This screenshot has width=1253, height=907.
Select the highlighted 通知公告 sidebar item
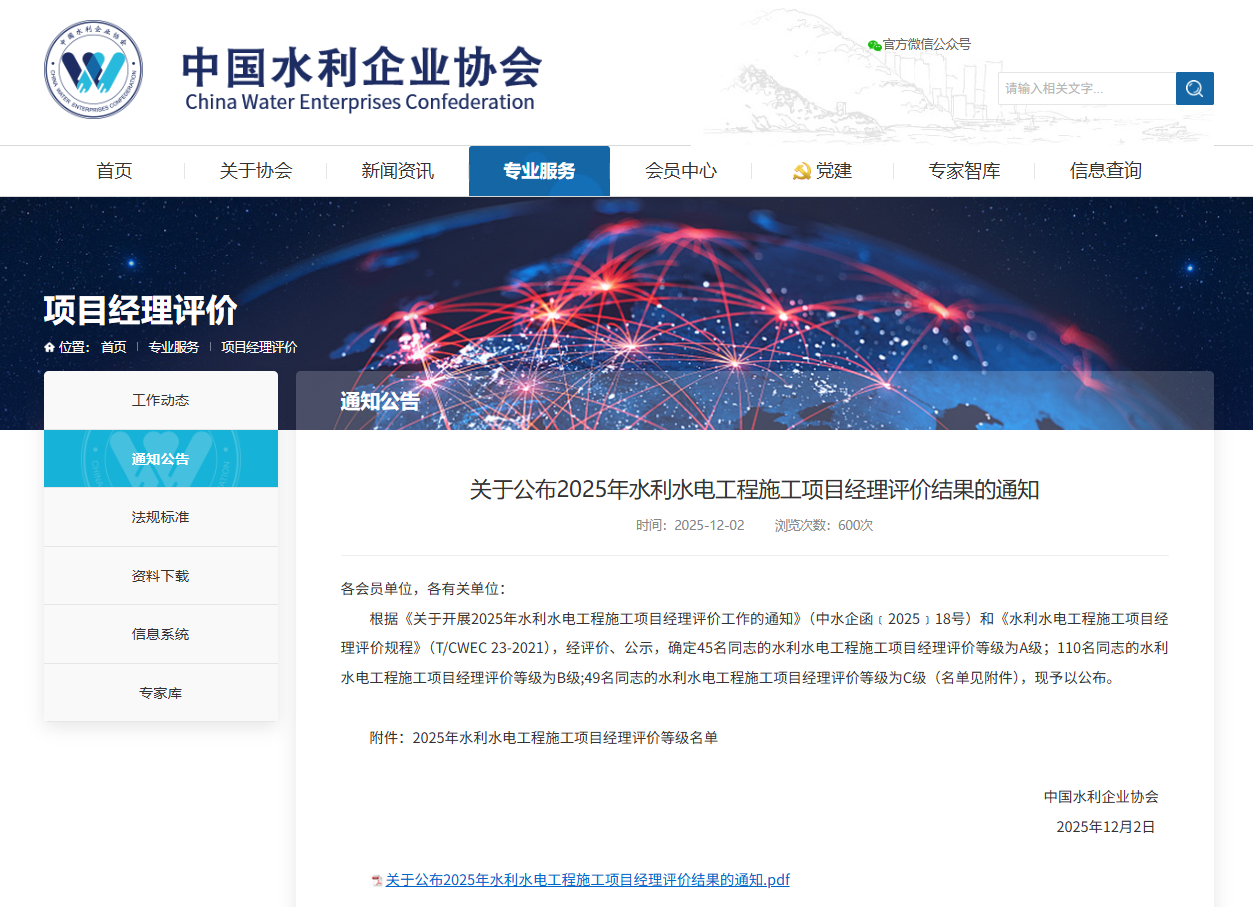point(160,458)
